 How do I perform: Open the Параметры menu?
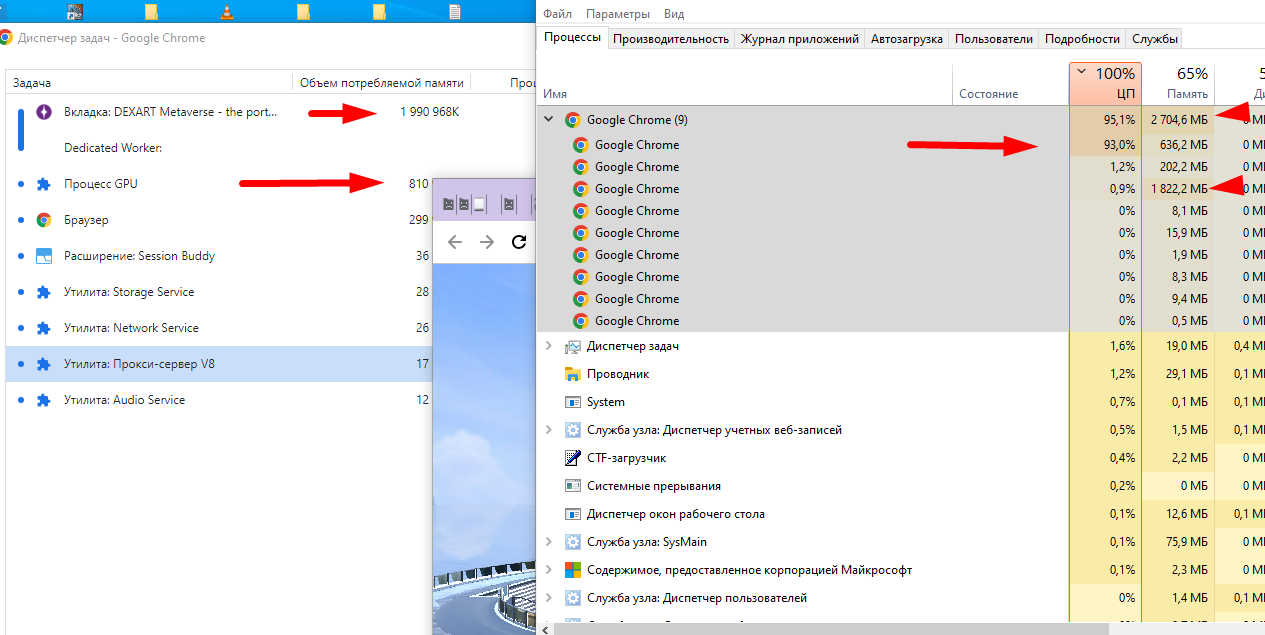point(618,14)
